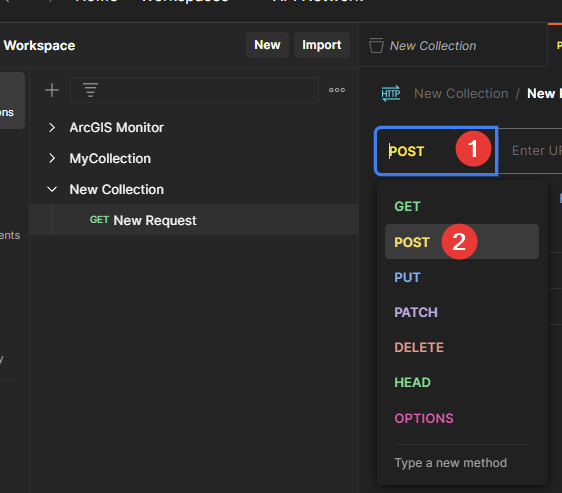
Task: Open the three-dots collections options menu
Action: [337, 90]
